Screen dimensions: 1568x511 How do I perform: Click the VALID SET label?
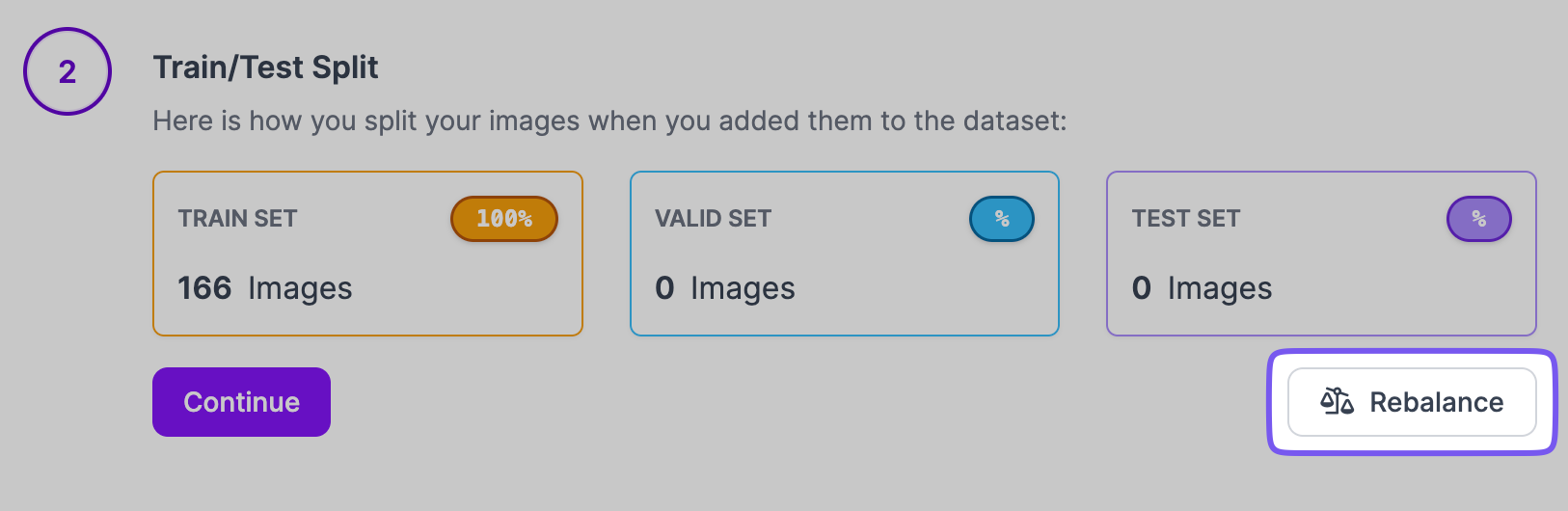713,219
